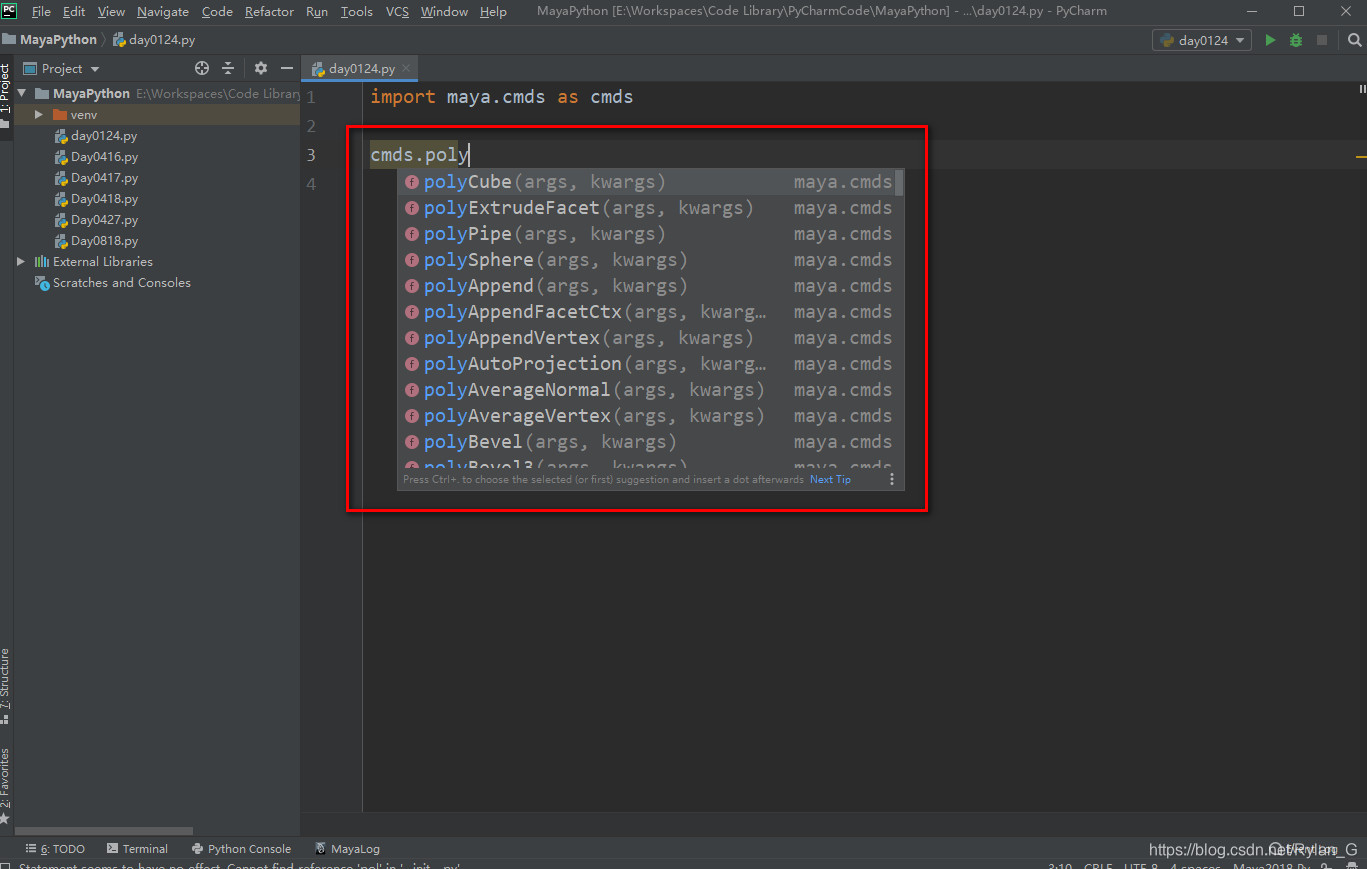Choose polyCube completion suggestion
Image resolution: width=1367 pixels, height=869 pixels.
pos(648,182)
